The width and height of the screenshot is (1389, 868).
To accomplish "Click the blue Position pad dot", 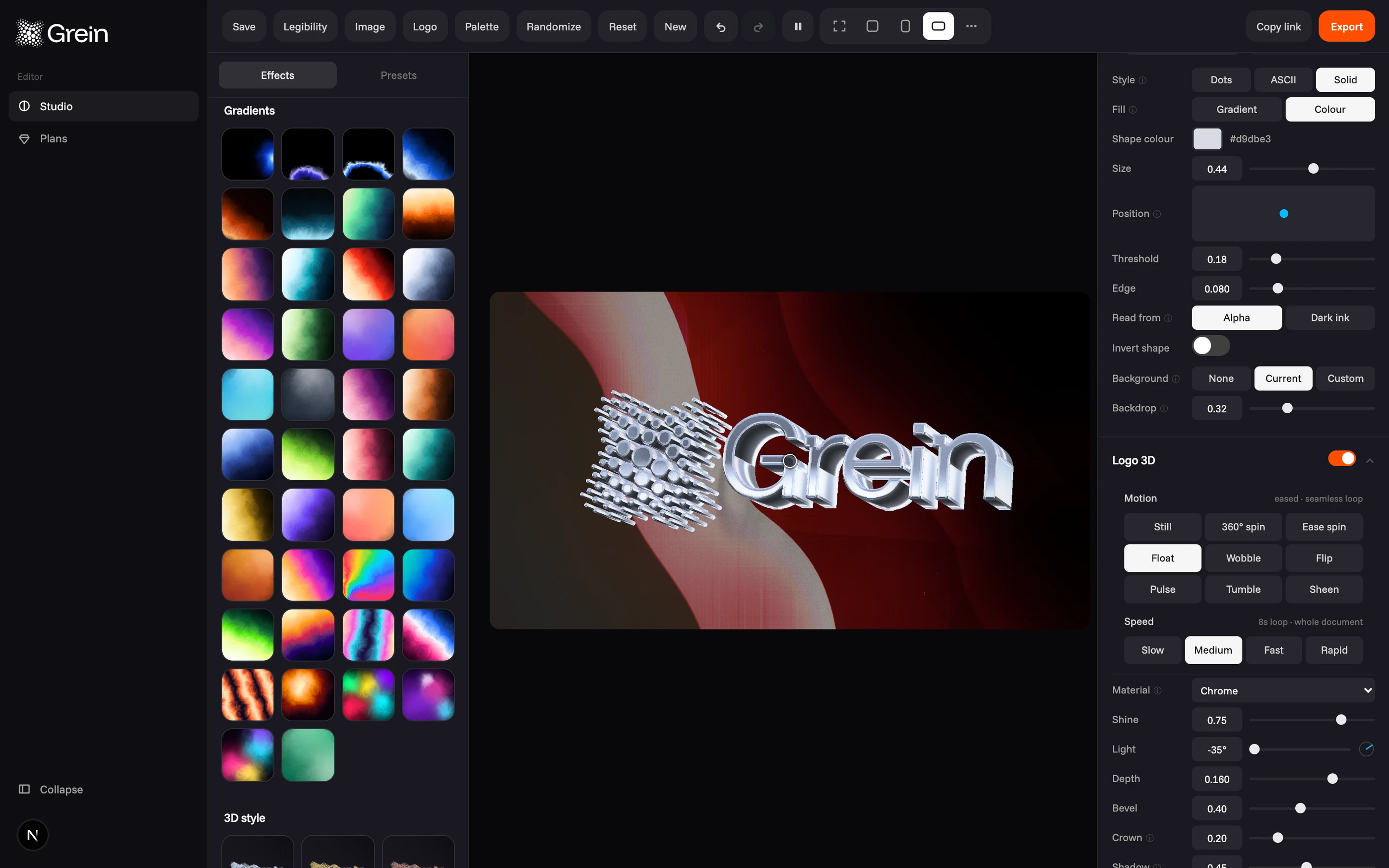I will [x=1284, y=214].
